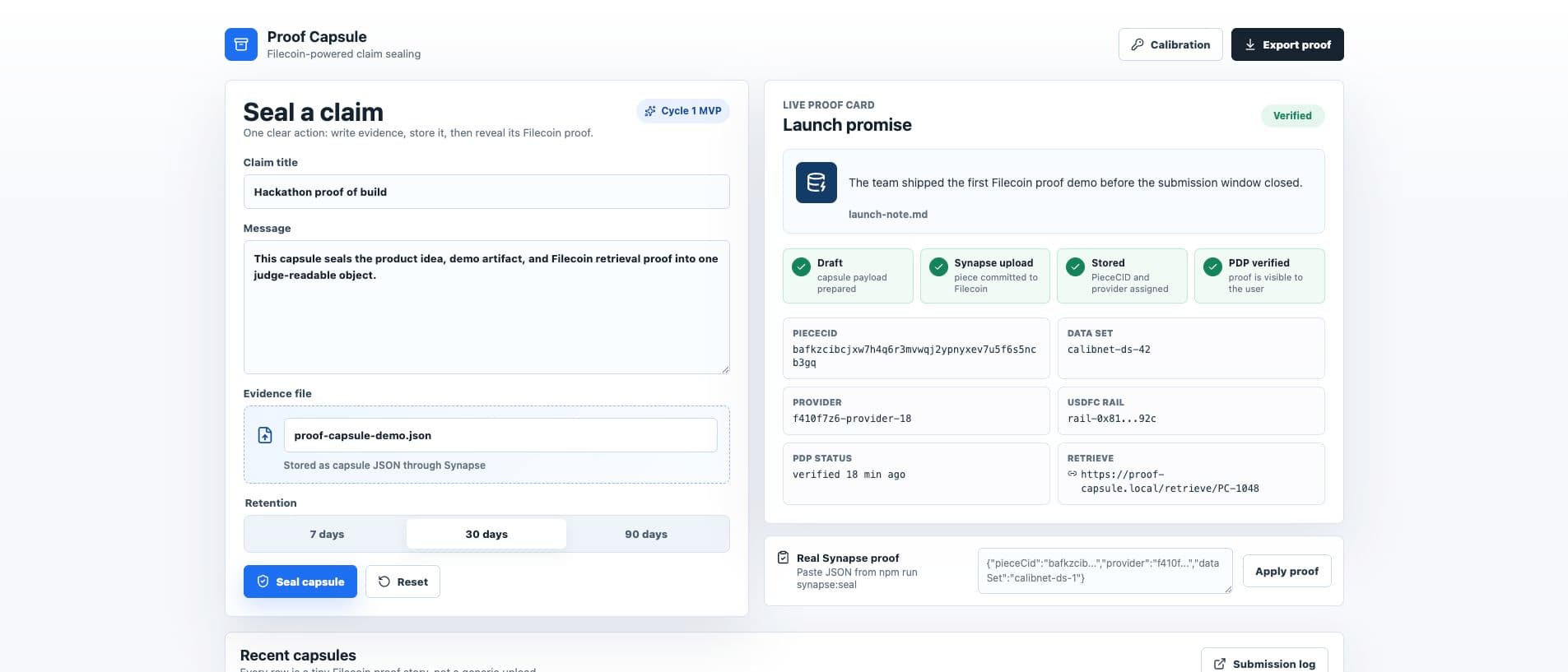Choose 90 days retention option
This screenshot has height=672, width=1568.
pyautogui.click(x=646, y=534)
